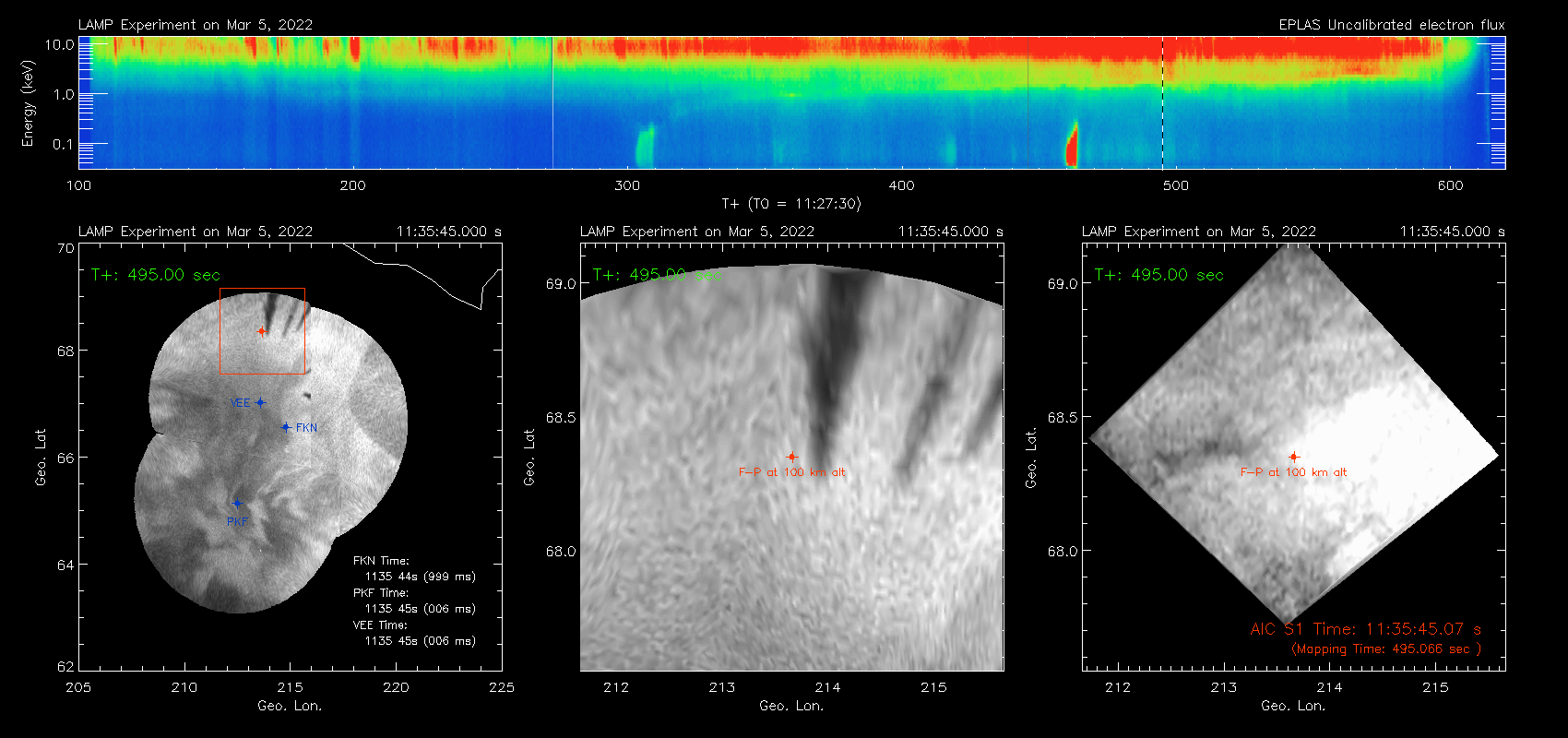Click the '300' tick on the spectrogram time axis
The image size is (1568, 738).
pyautogui.click(x=627, y=185)
